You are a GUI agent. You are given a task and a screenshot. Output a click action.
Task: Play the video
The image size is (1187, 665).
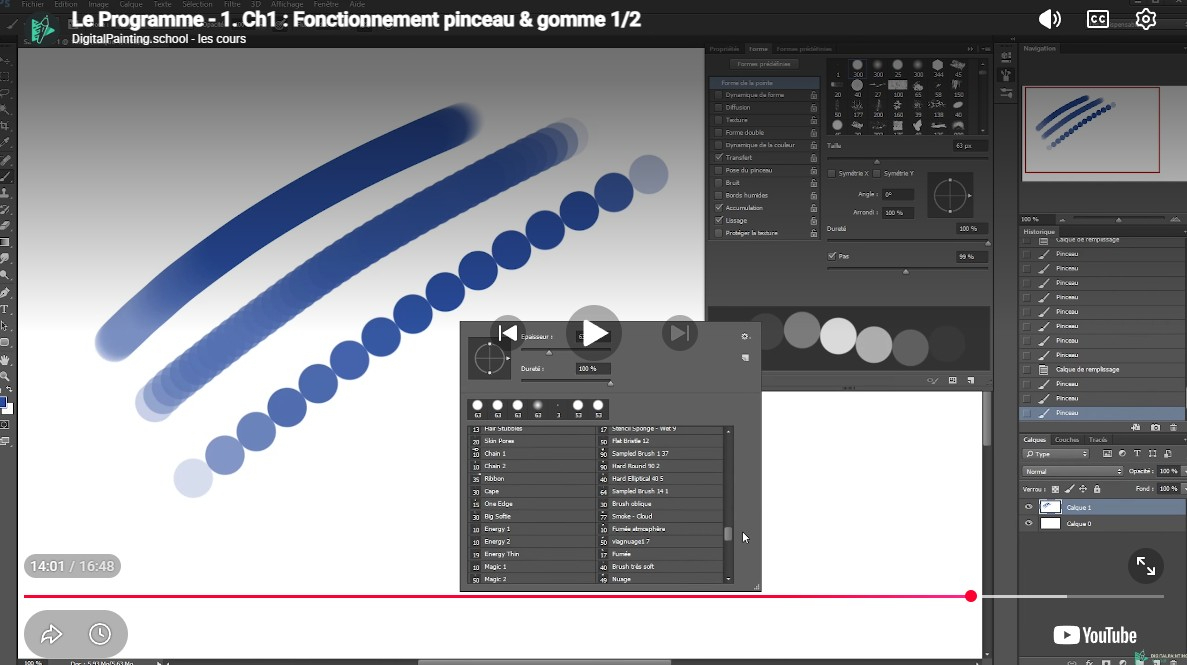pyautogui.click(x=594, y=333)
